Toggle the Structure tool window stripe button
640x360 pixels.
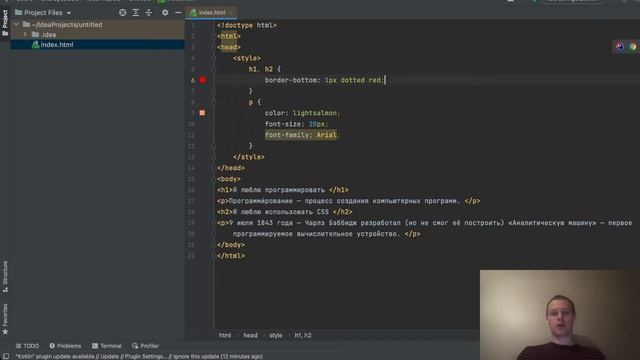coord(5,276)
